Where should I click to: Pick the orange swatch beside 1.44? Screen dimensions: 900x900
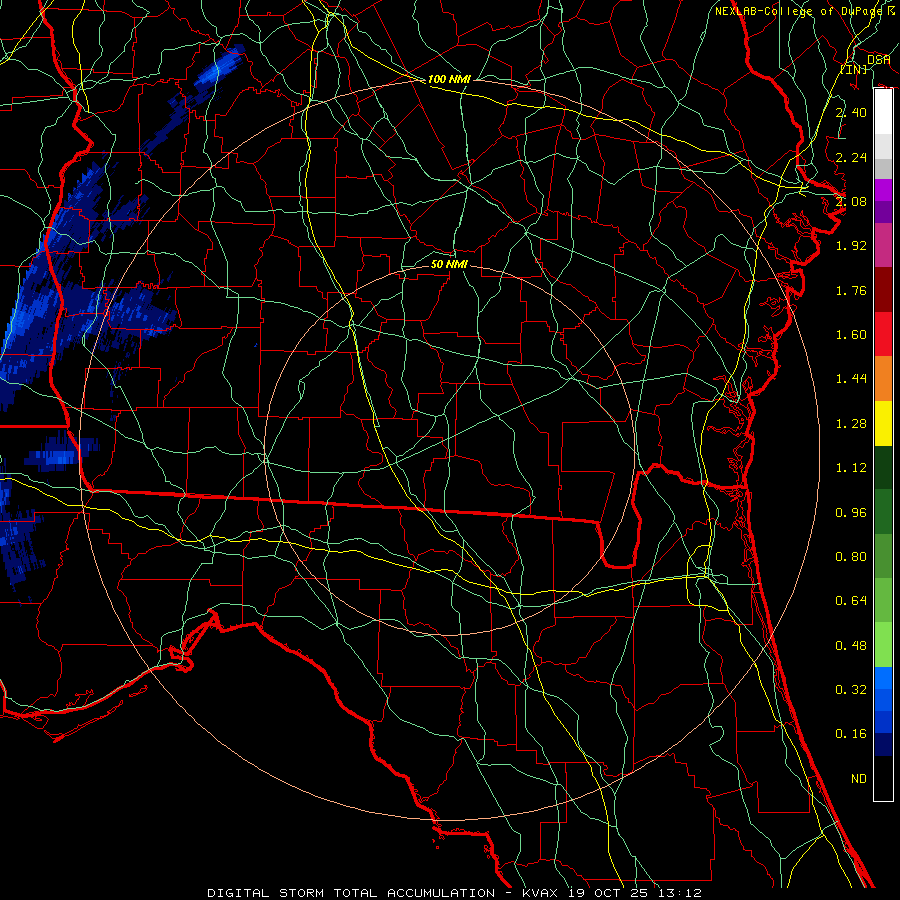[883, 378]
